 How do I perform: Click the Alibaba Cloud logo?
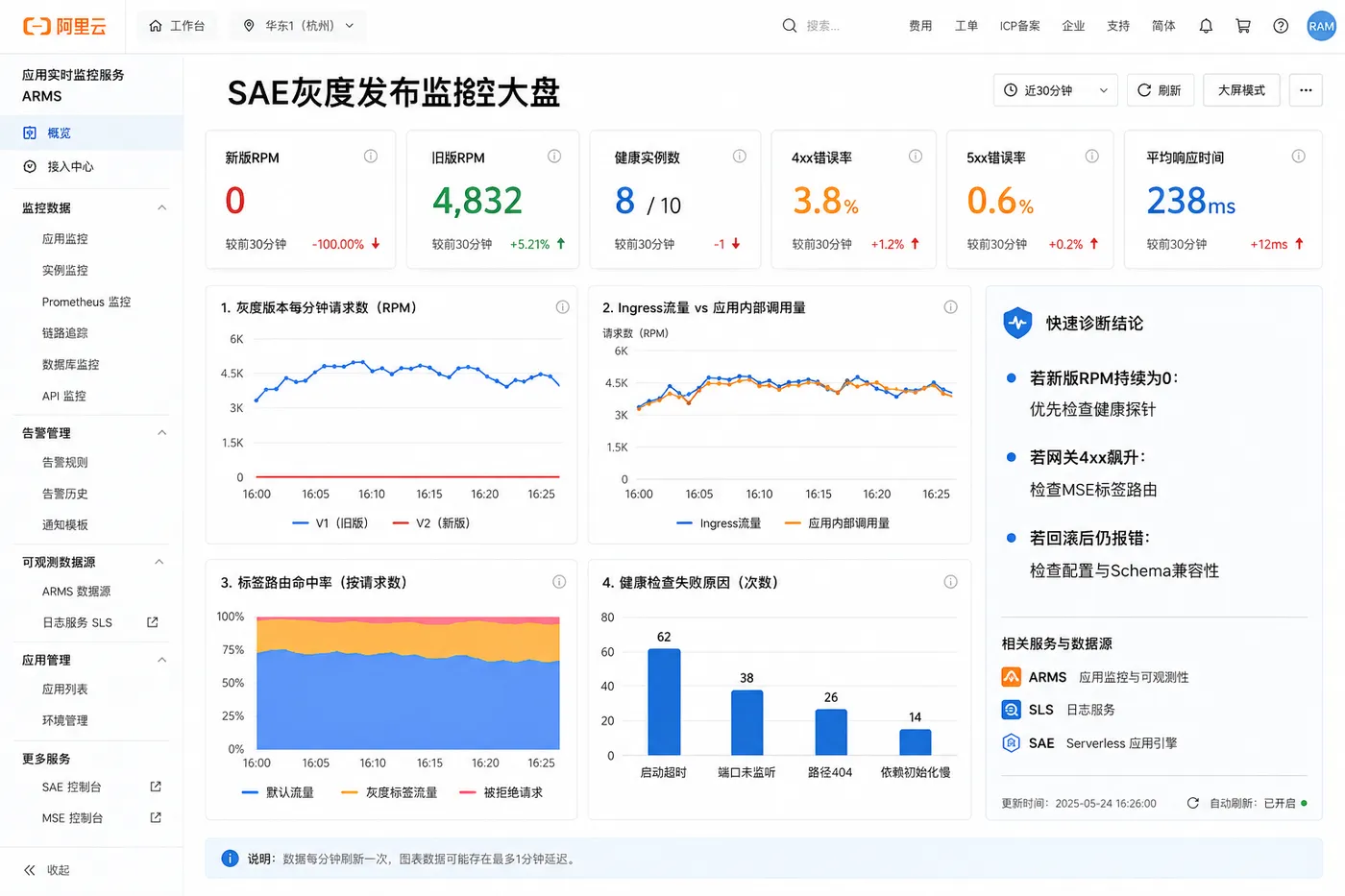[x=64, y=26]
